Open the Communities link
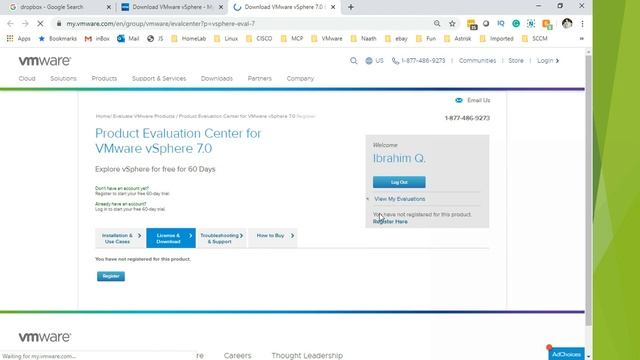 477,60
